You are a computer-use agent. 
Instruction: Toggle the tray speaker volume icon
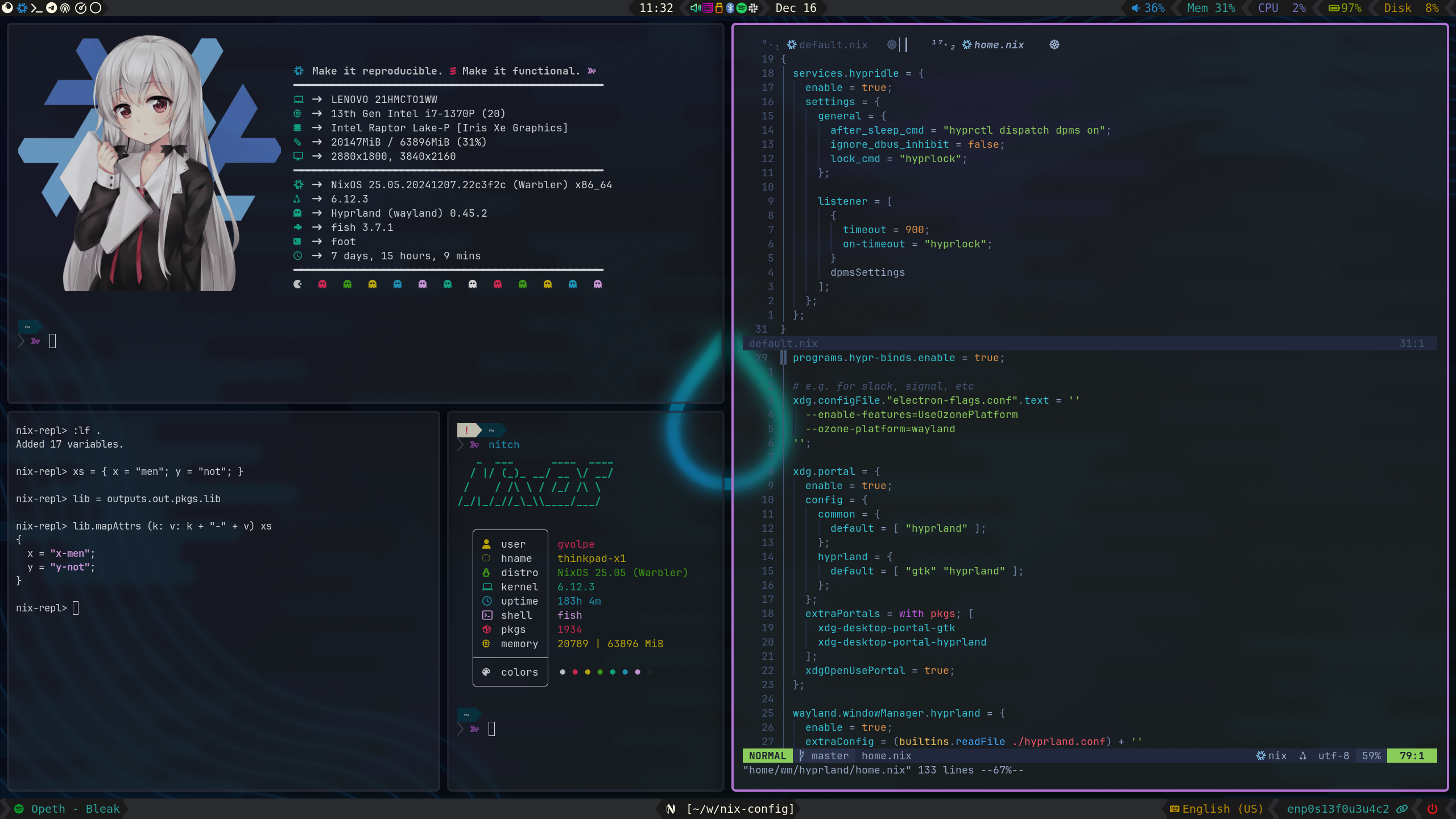[695, 8]
